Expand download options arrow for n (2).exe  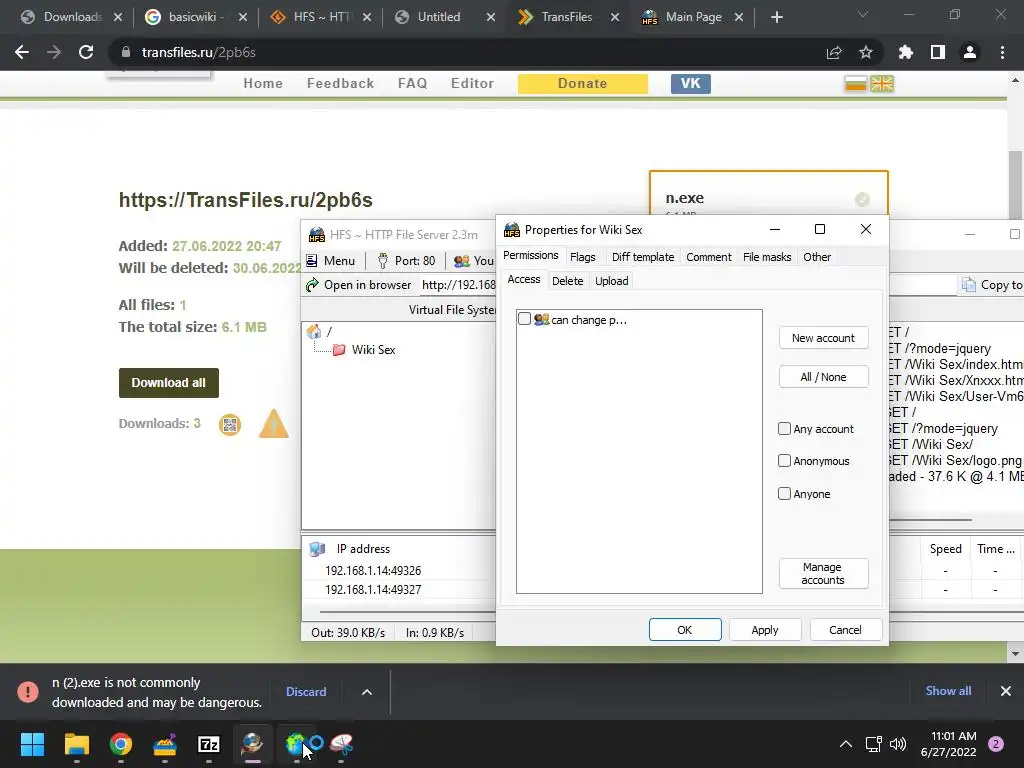click(x=367, y=692)
